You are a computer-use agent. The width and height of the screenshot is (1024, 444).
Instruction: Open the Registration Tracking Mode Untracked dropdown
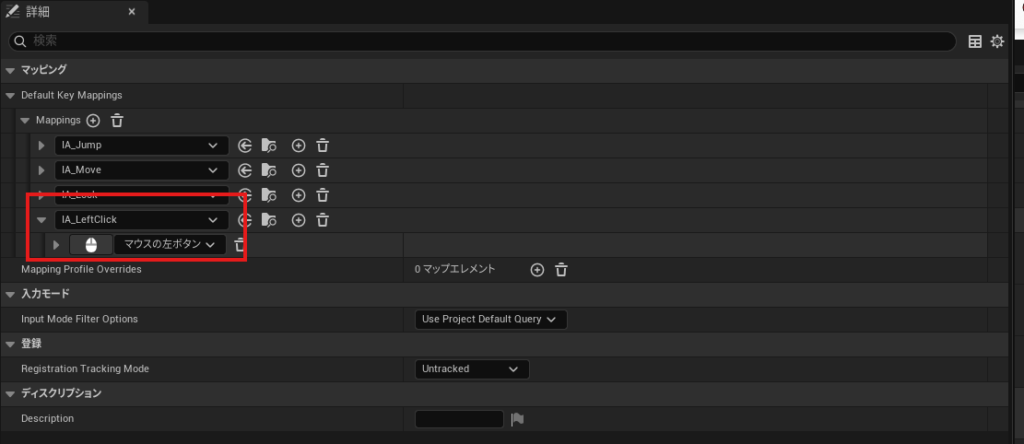tap(471, 369)
